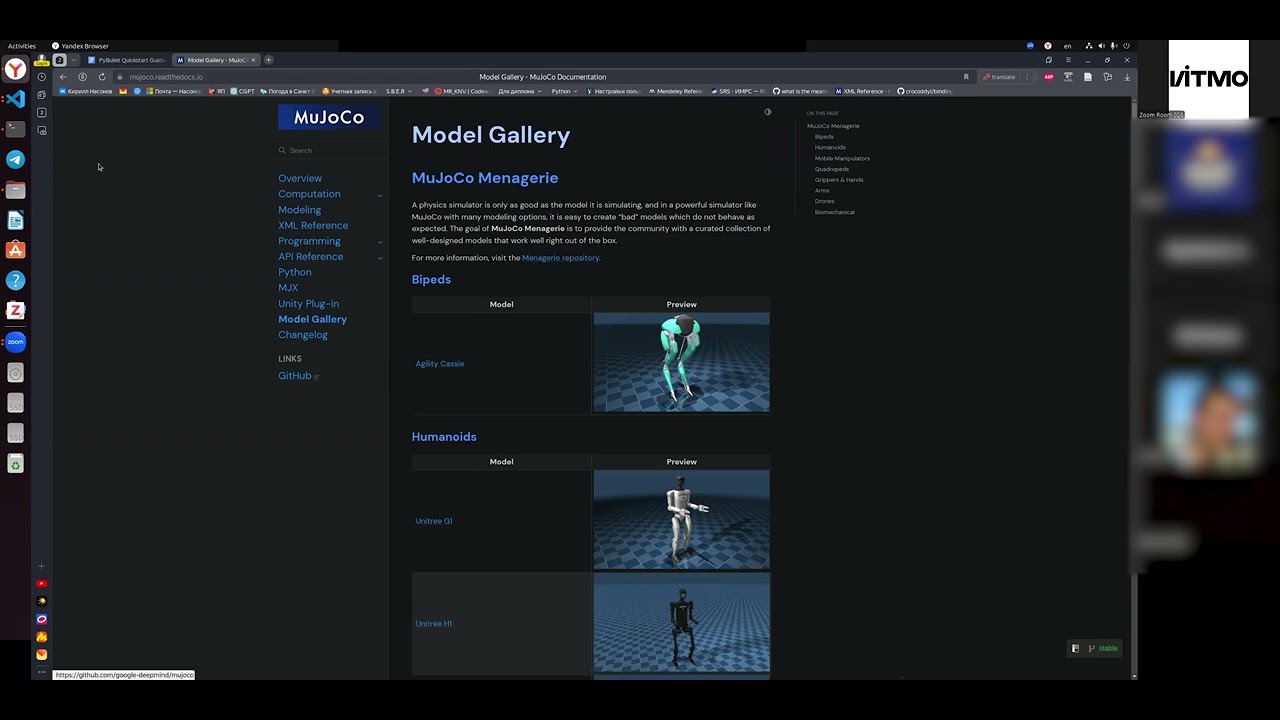Click the system volume icon

point(1101,46)
